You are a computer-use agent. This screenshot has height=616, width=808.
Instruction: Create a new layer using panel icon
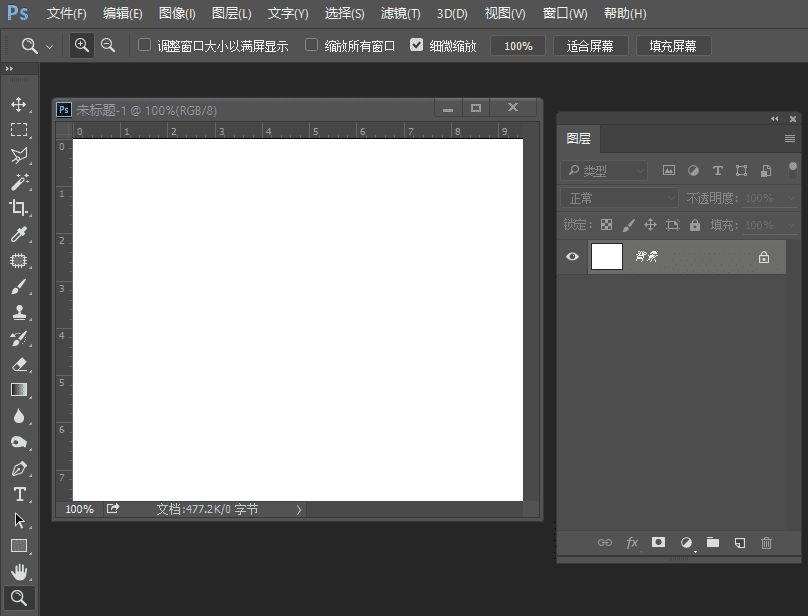[740, 543]
